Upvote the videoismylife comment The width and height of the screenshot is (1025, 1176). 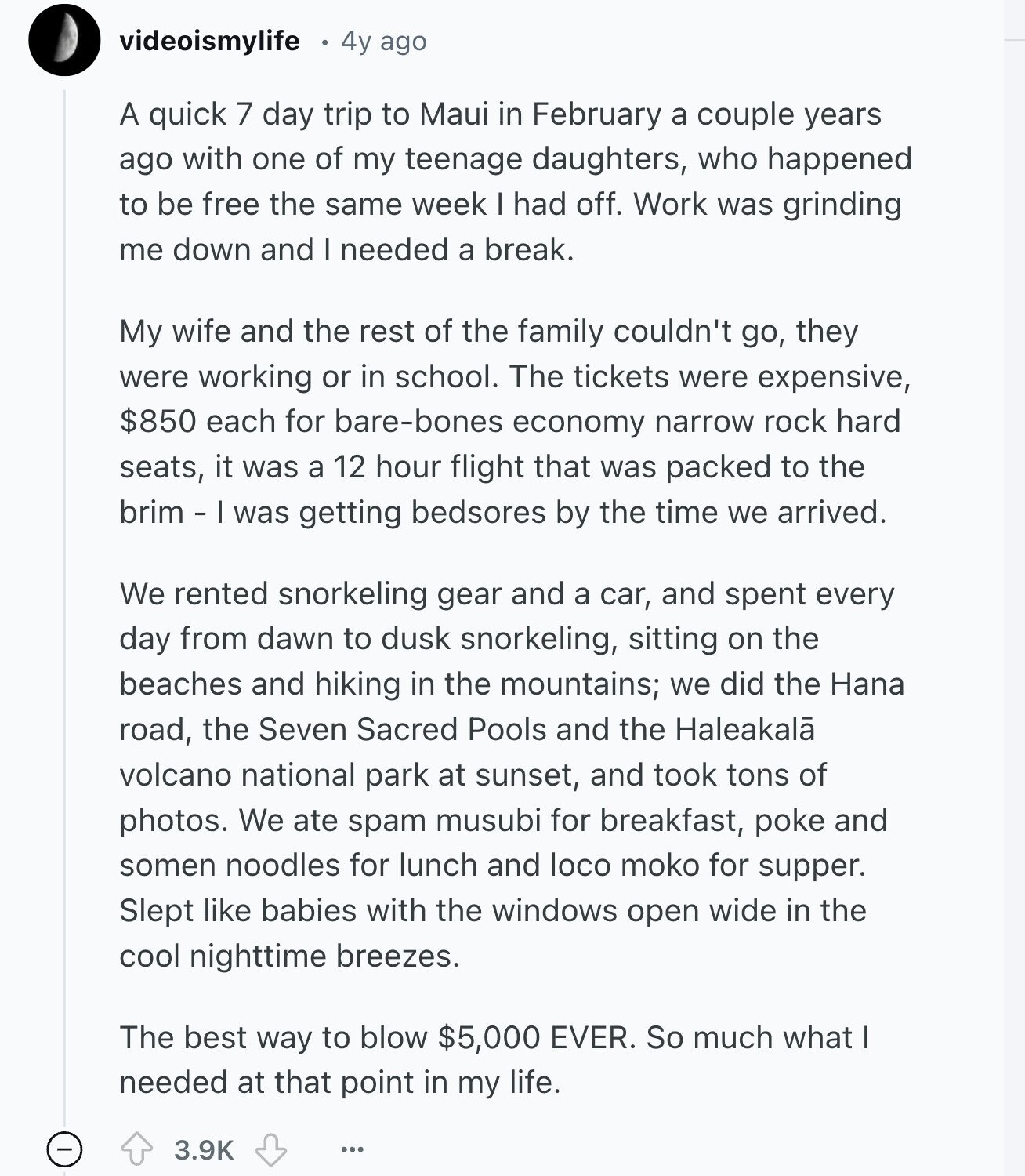point(136,1149)
